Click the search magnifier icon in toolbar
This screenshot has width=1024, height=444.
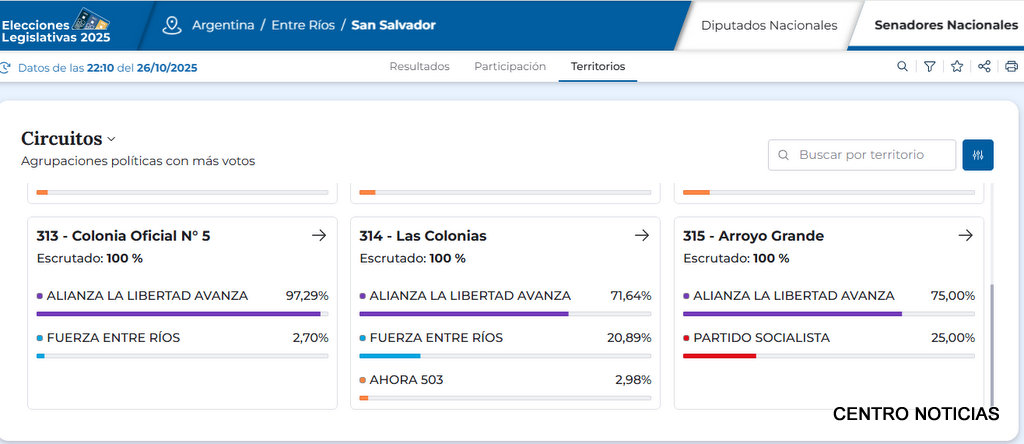(902, 67)
